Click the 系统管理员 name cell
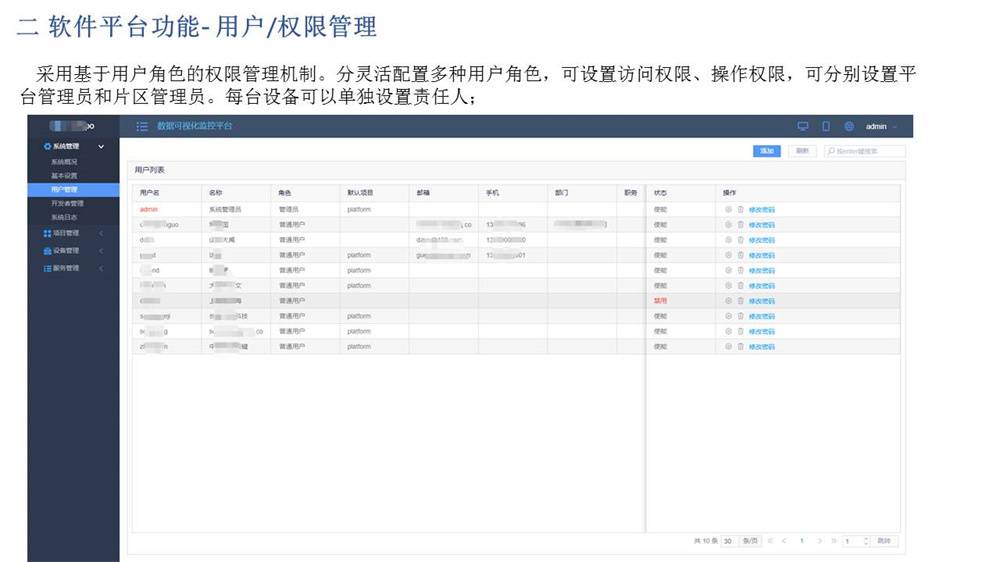This screenshot has width=1000, height=562. (225, 209)
